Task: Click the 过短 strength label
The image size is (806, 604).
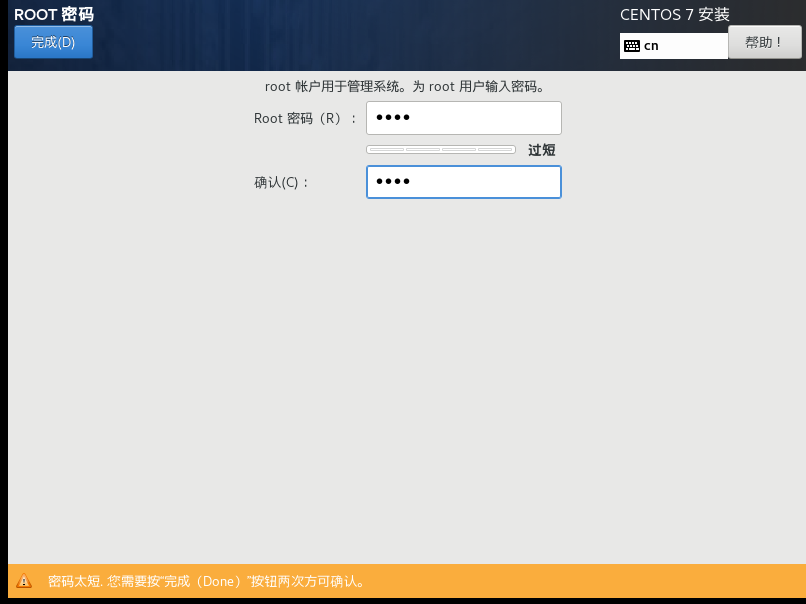Action: coord(542,150)
